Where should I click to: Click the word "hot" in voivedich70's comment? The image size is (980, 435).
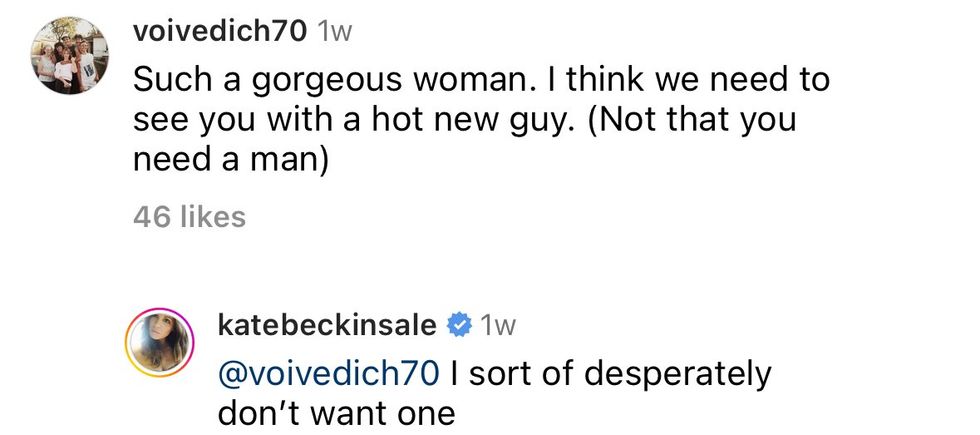pos(418,121)
